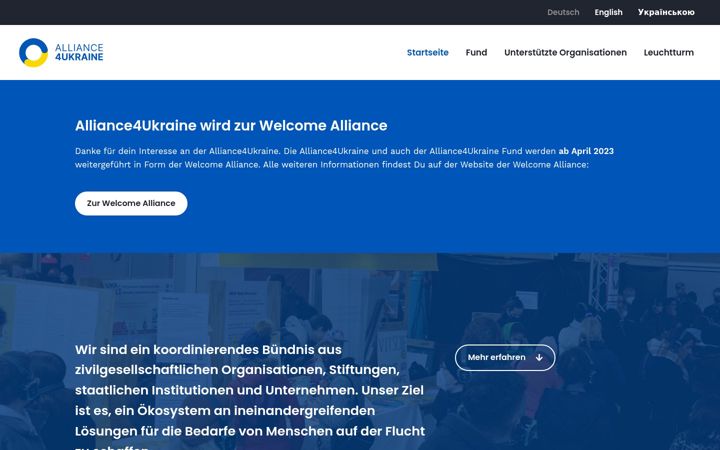Switch the site language to English
The width and height of the screenshot is (720, 450).
(608, 12)
